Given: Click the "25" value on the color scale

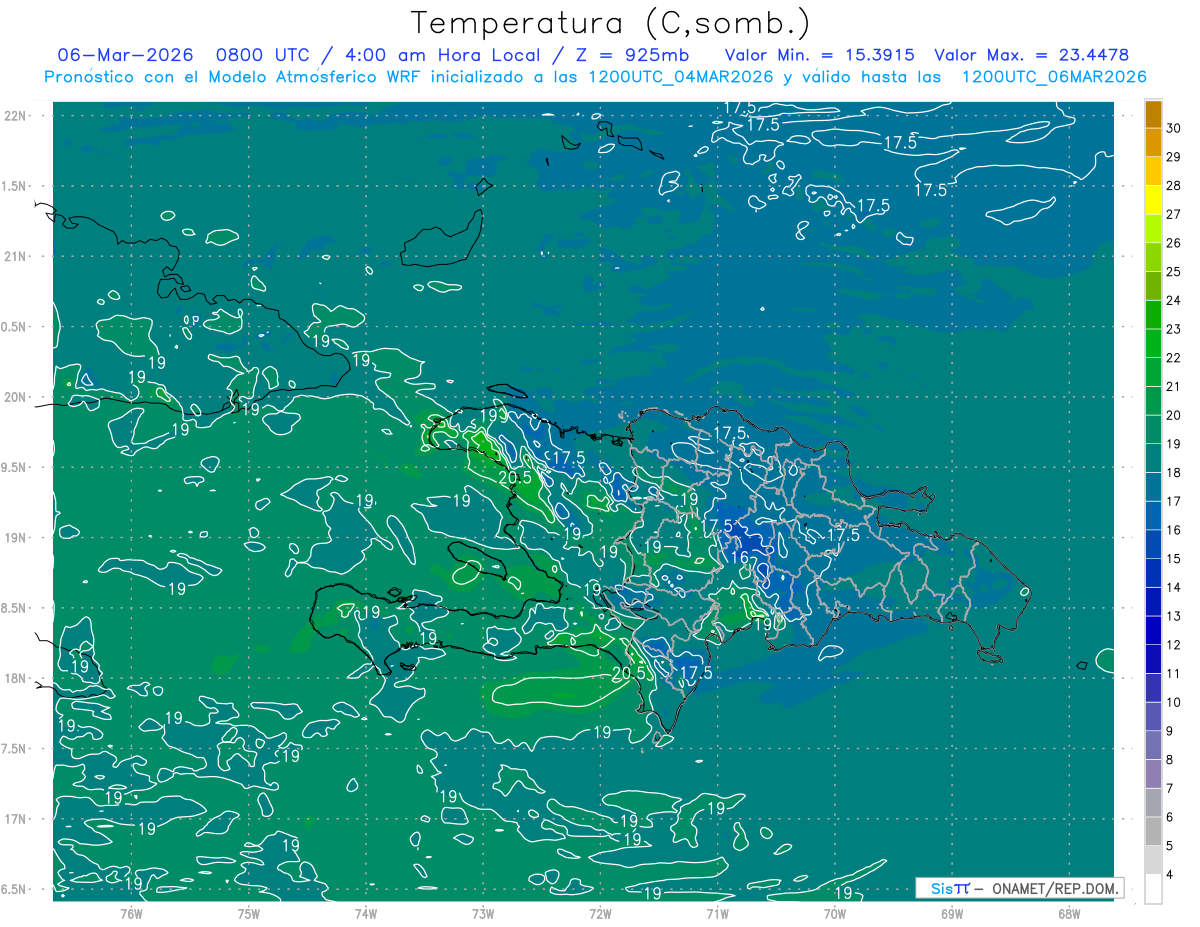Looking at the screenshot, I should [x=1174, y=271].
